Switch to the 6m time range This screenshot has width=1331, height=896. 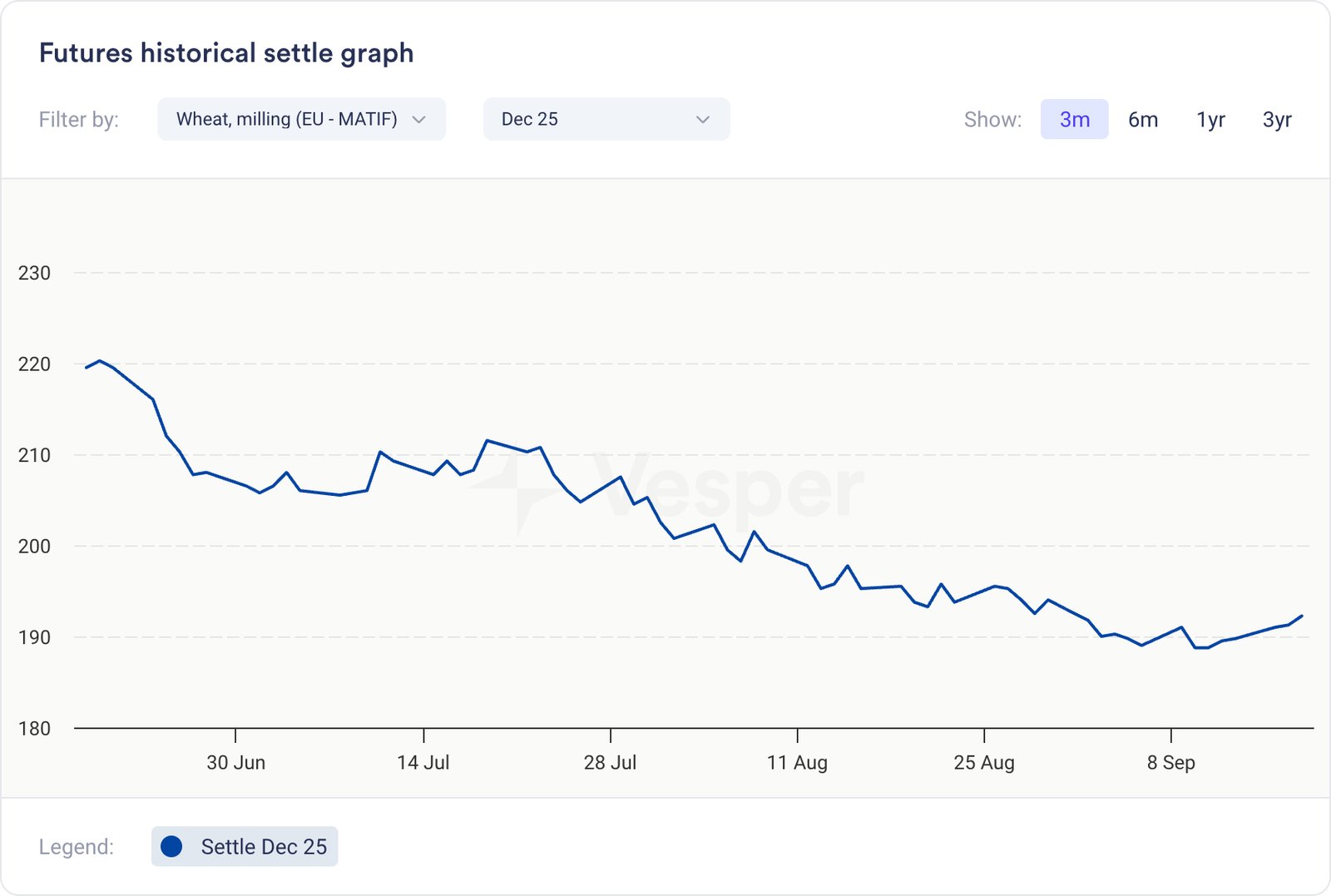point(1143,120)
